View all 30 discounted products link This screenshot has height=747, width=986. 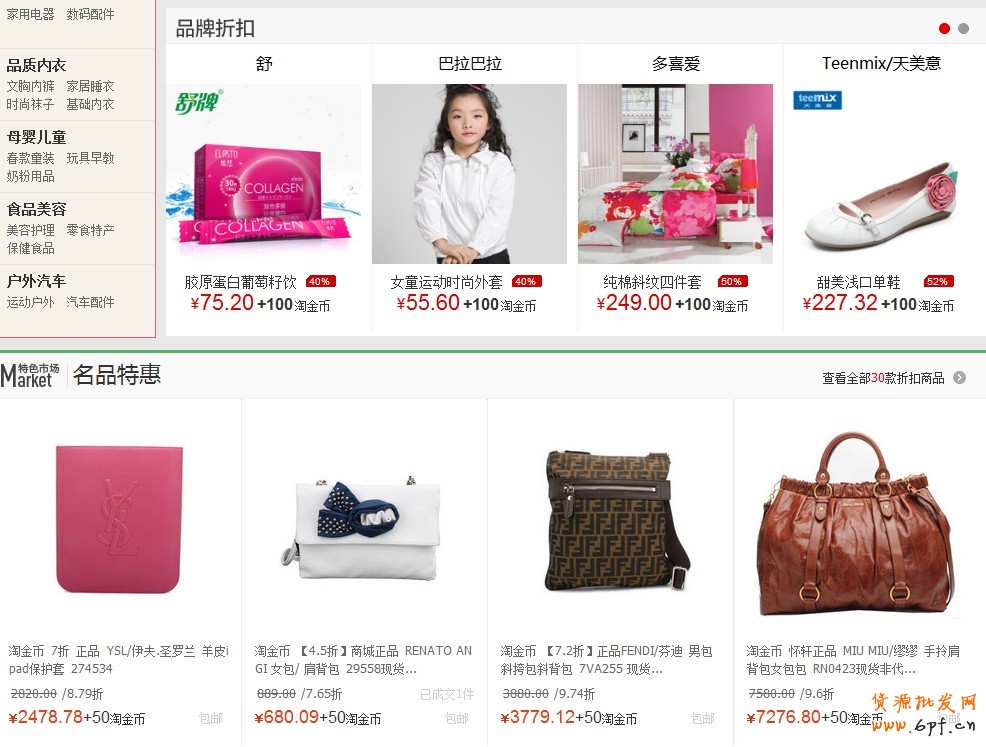click(884, 378)
